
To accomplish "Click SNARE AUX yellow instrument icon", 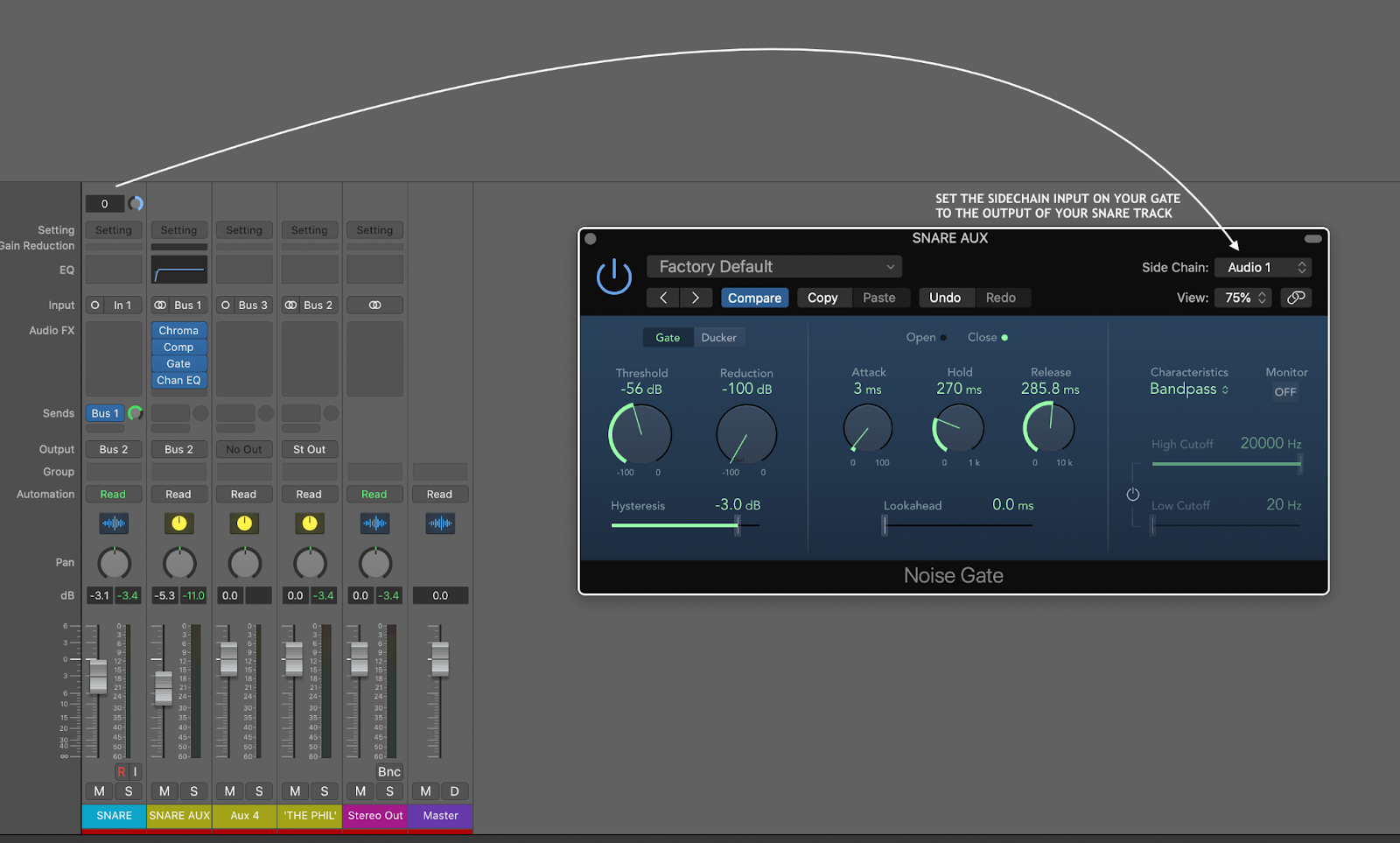I will point(179,523).
